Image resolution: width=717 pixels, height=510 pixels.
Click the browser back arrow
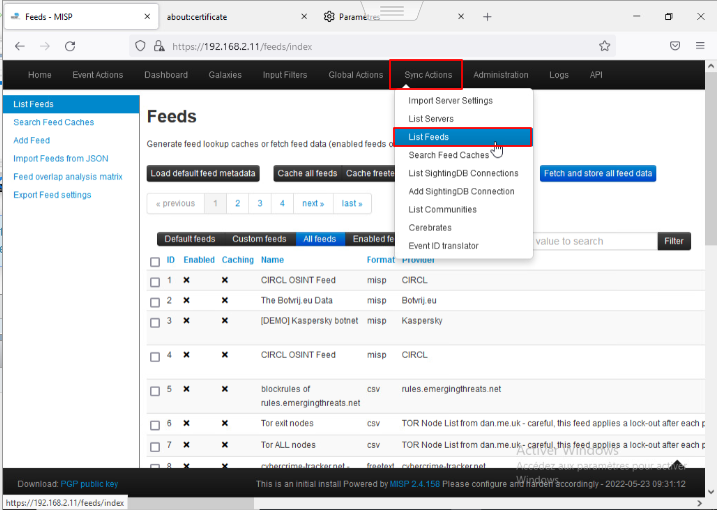19,46
